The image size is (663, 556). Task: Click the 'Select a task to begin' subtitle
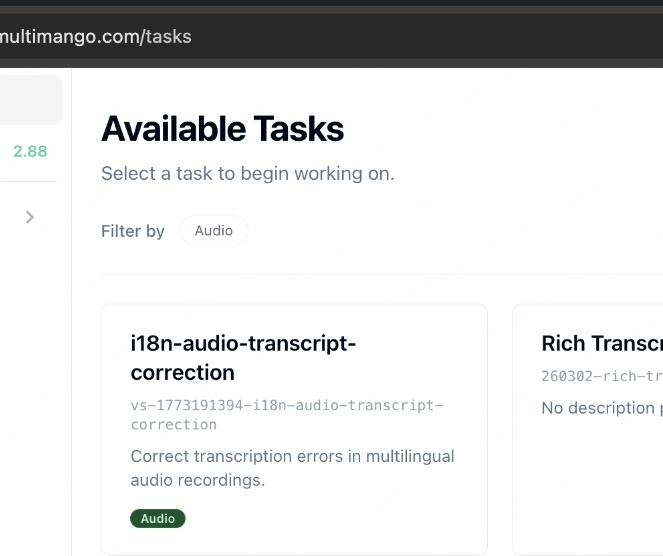tap(248, 173)
